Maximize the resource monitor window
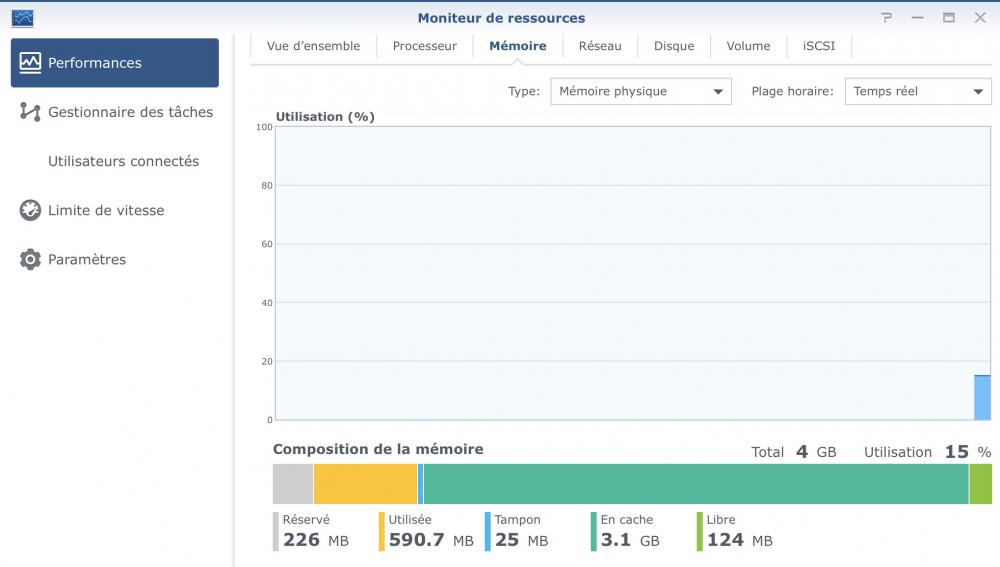This screenshot has height=567, width=1000. [949, 18]
